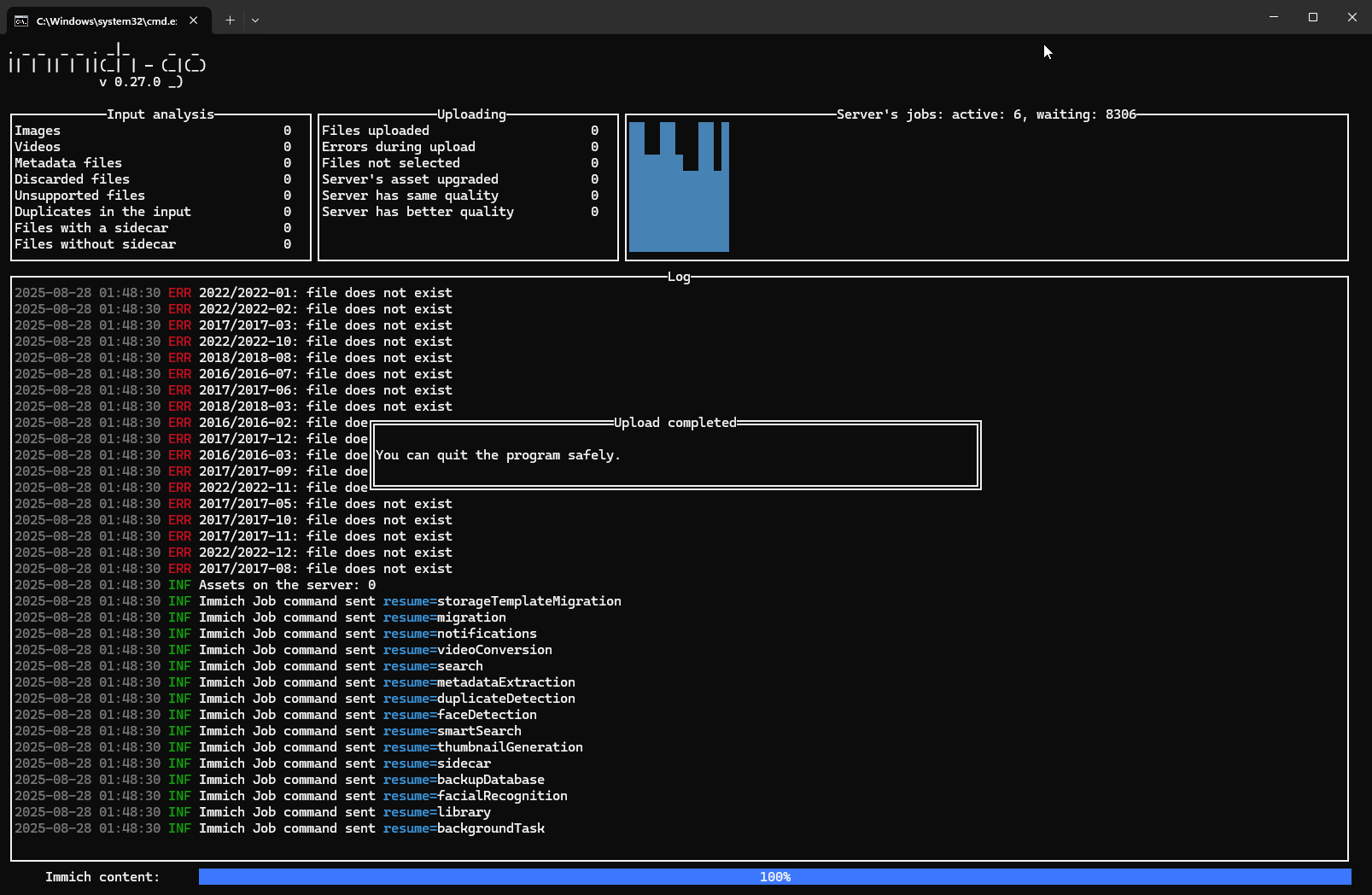This screenshot has height=895, width=1372.
Task: Close the cmd.exe terminal tab
Action: pyautogui.click(x=194, y=20)
